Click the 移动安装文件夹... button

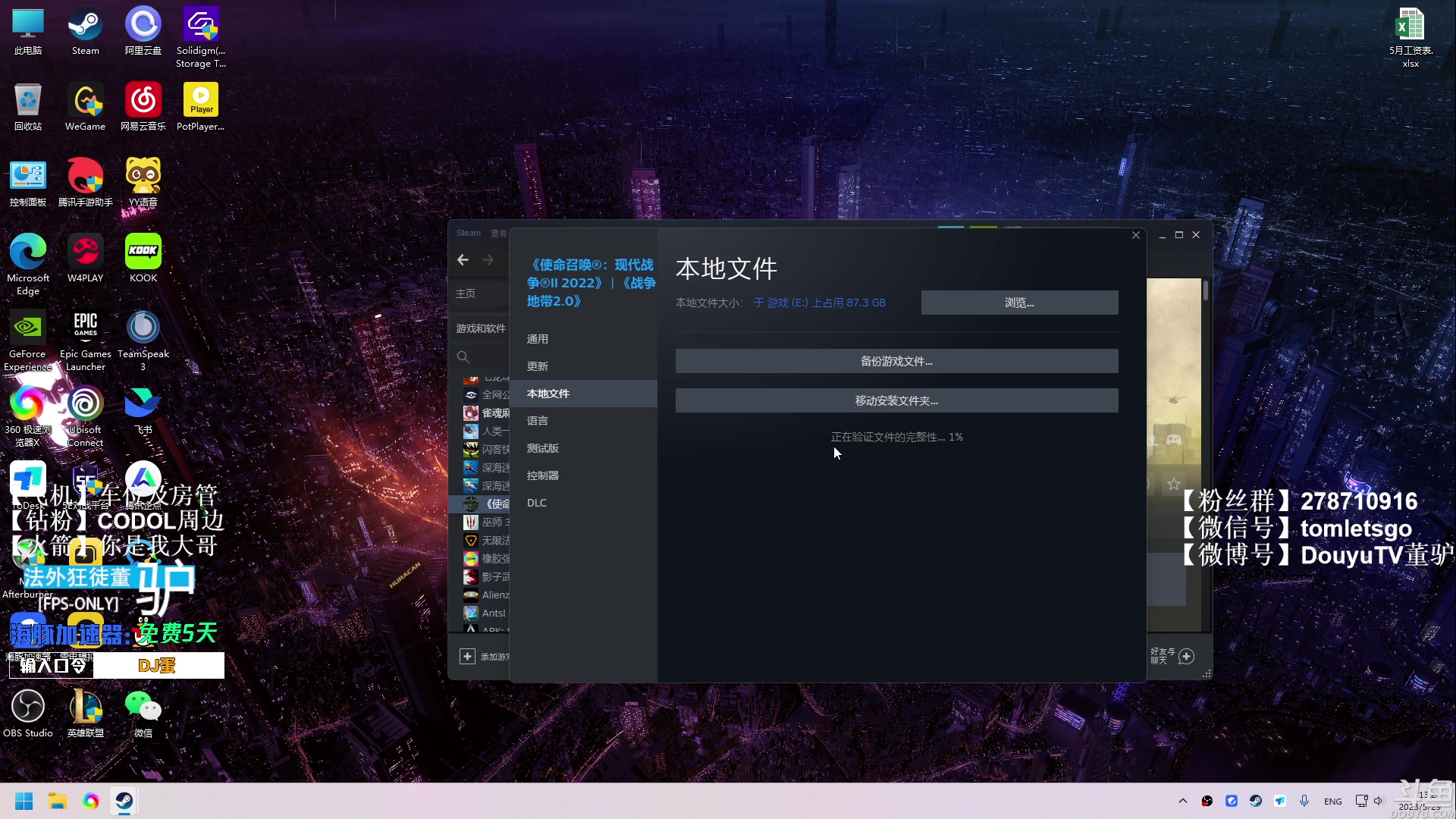click(x=896, y=400)
